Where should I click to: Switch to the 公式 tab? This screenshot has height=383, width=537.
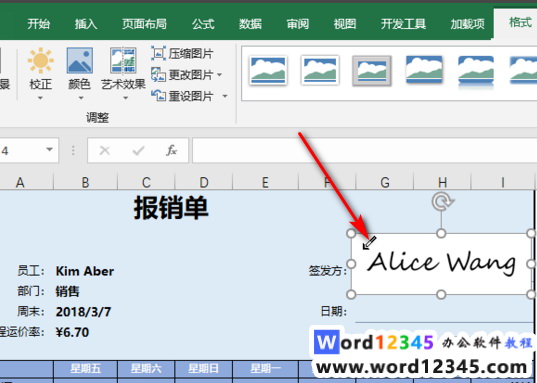[x=203, y=24]
